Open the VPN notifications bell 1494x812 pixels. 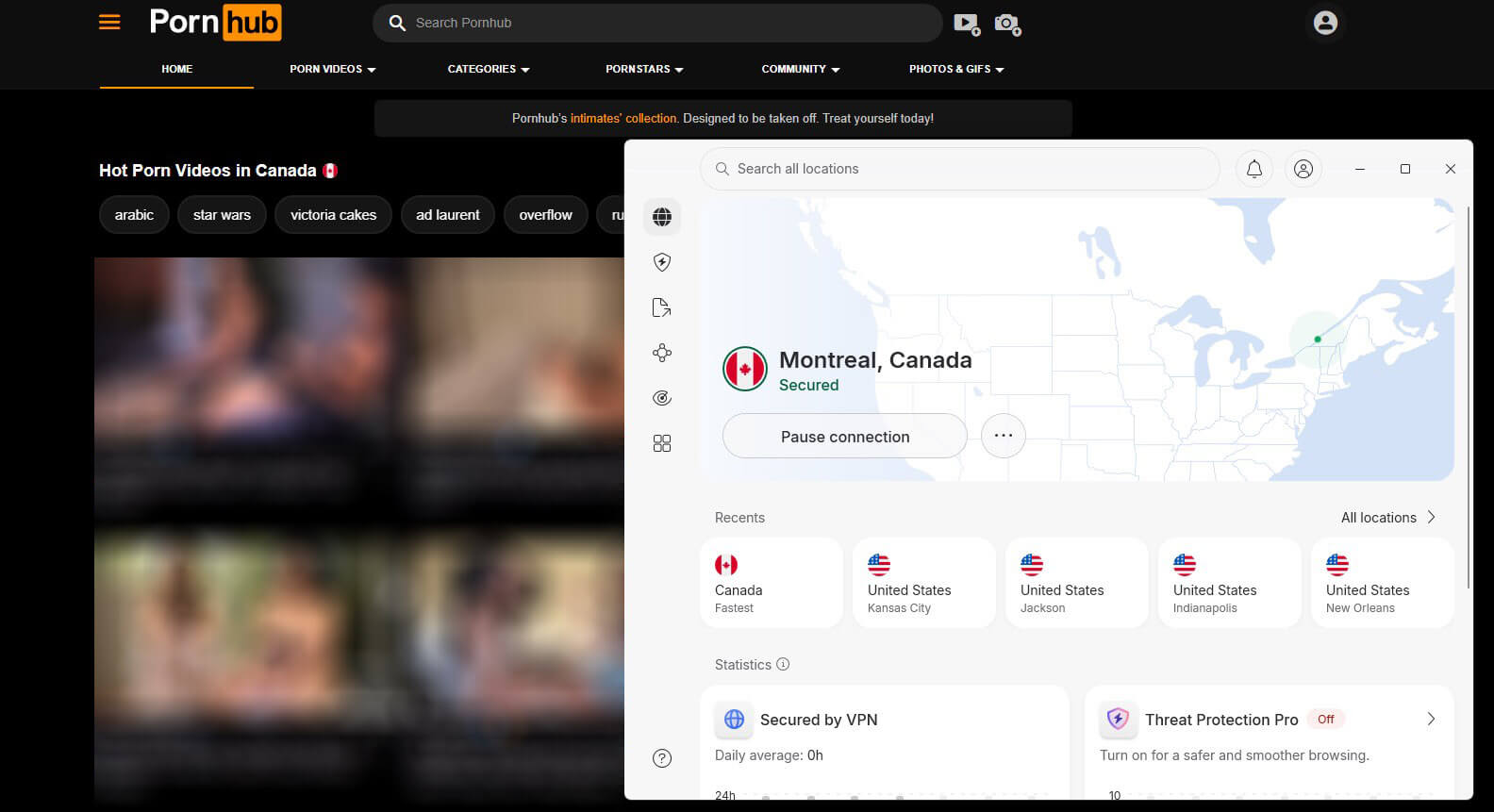(x=1254, y=169)
